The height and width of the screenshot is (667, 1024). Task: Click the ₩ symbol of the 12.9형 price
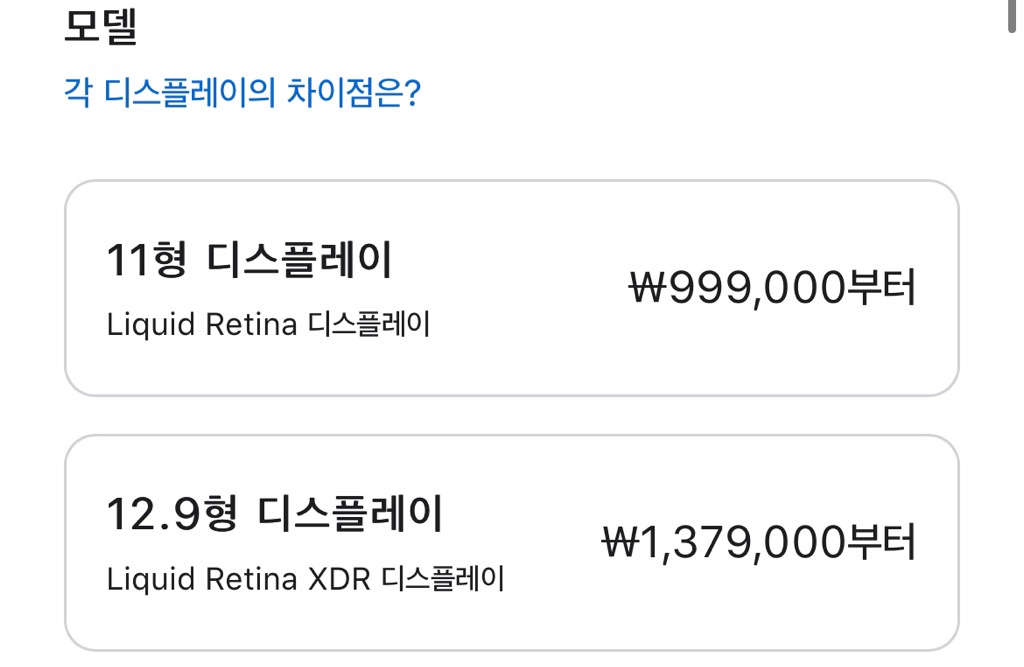pyautogui.click(x=619, y=544)
